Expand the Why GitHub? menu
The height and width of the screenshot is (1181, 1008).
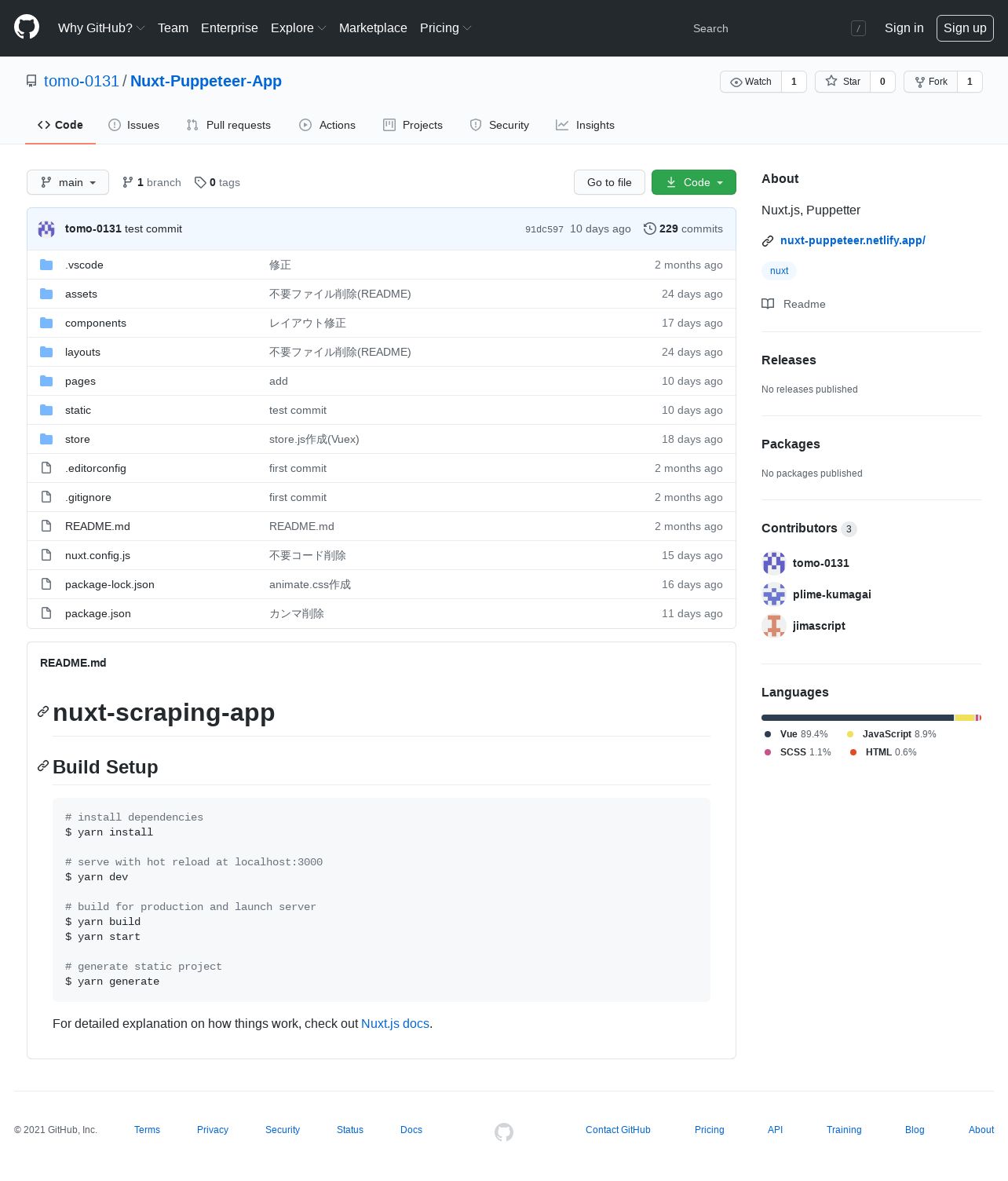coord(101,27)
